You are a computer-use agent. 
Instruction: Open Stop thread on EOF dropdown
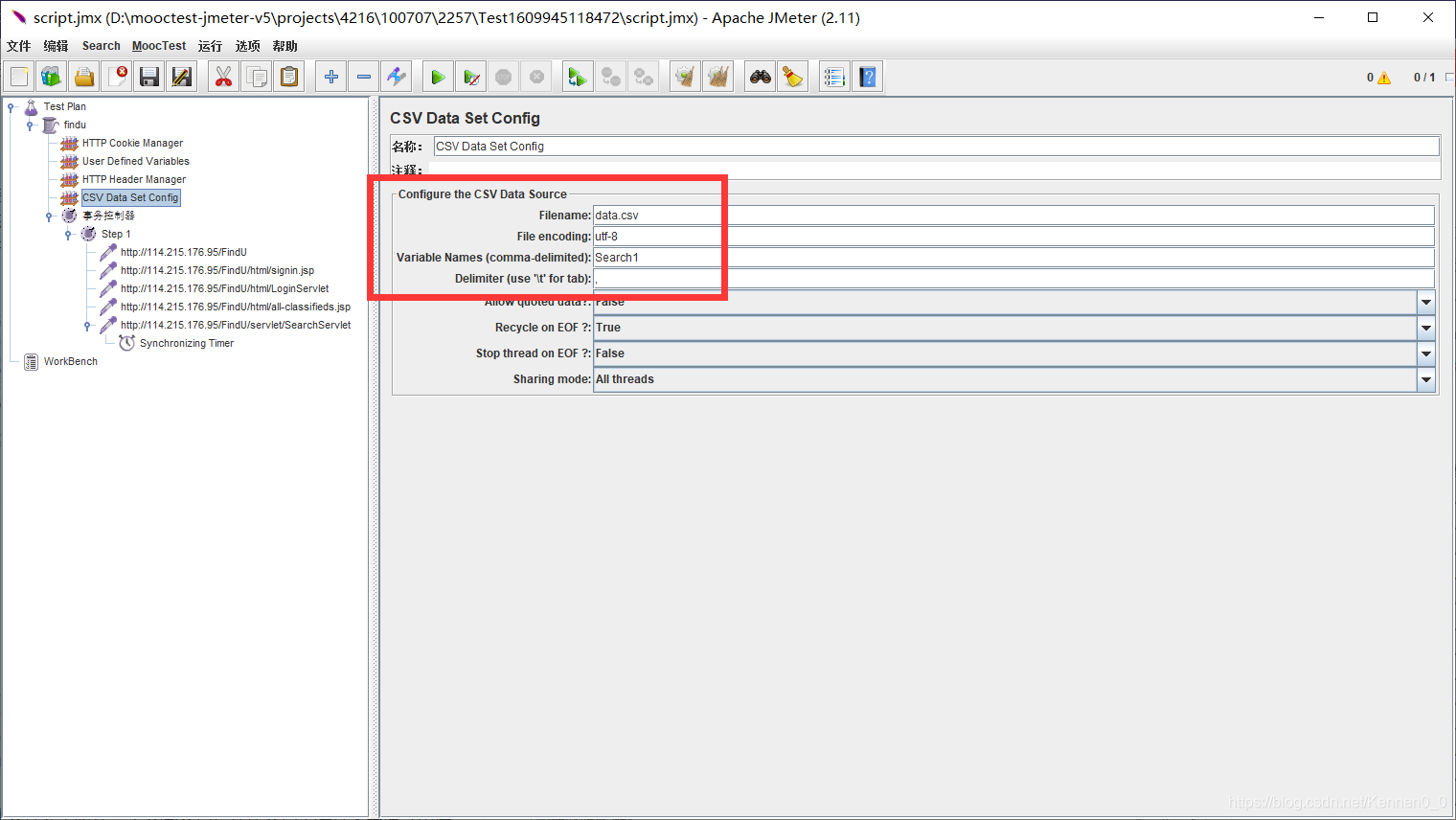point(1426,353)
